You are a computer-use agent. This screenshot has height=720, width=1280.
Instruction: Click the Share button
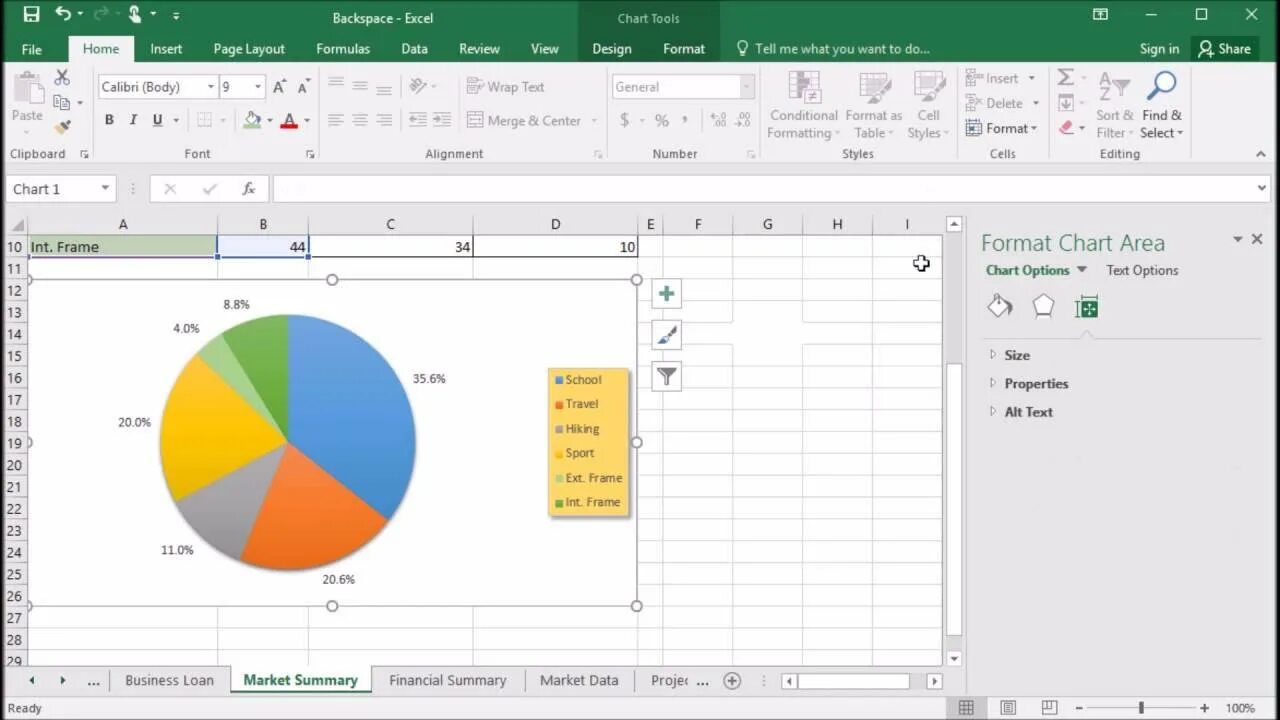click(x=1225, y=49)
